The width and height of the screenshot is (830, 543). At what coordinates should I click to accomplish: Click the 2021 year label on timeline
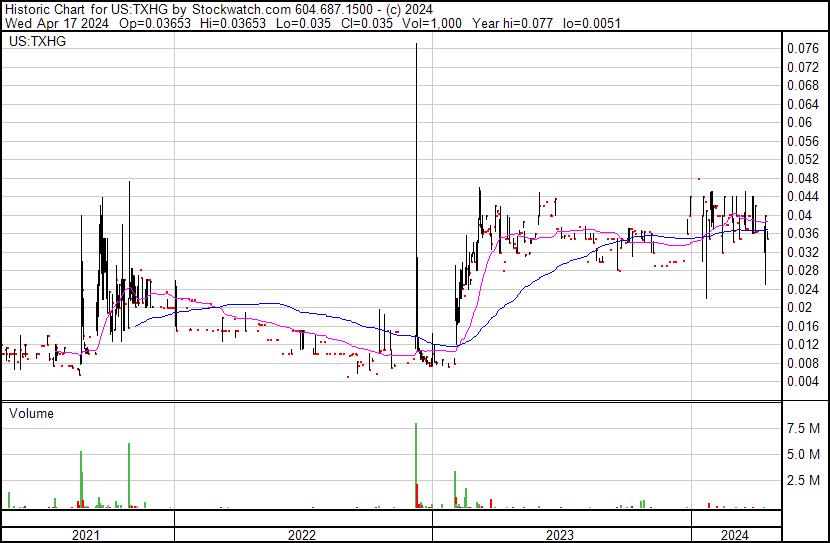86,535
